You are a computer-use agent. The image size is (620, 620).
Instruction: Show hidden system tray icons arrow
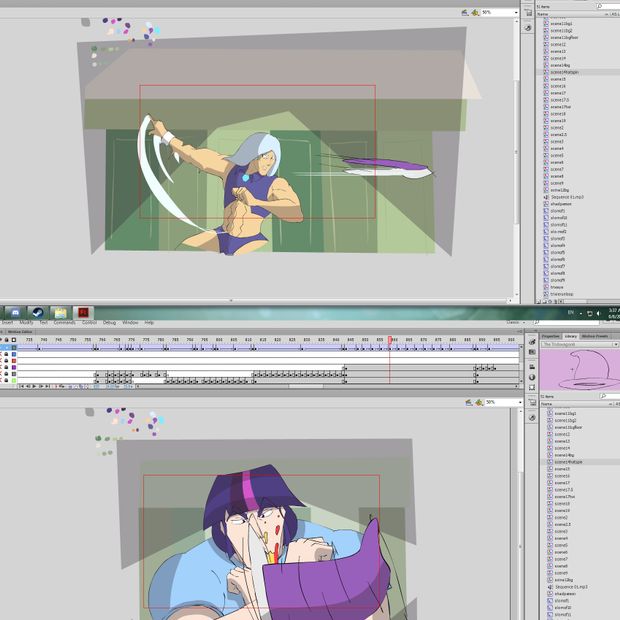(581, 313)
